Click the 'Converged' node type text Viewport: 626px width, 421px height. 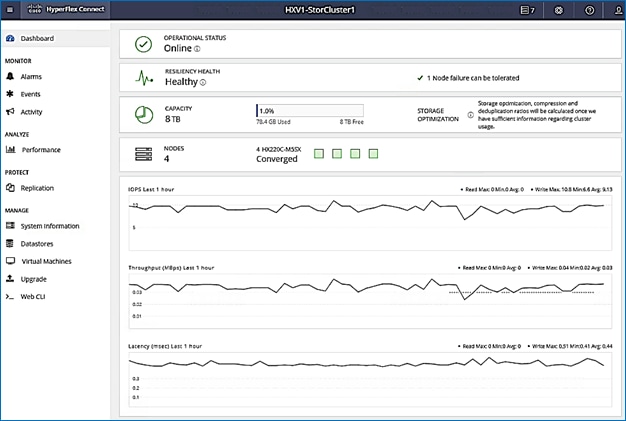coord(277,159)
